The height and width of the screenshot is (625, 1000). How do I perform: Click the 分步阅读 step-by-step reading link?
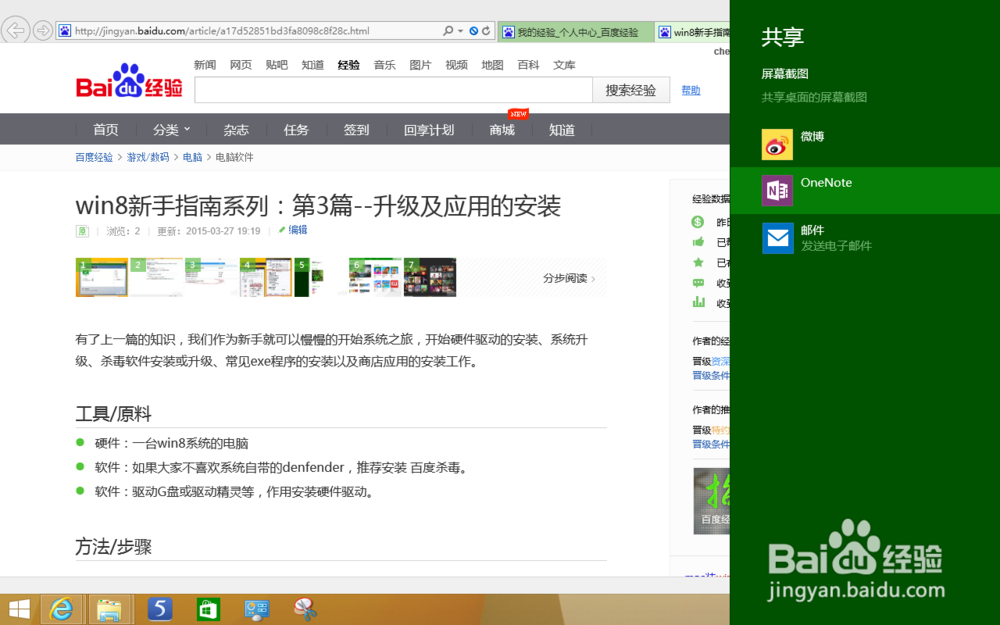569,278
